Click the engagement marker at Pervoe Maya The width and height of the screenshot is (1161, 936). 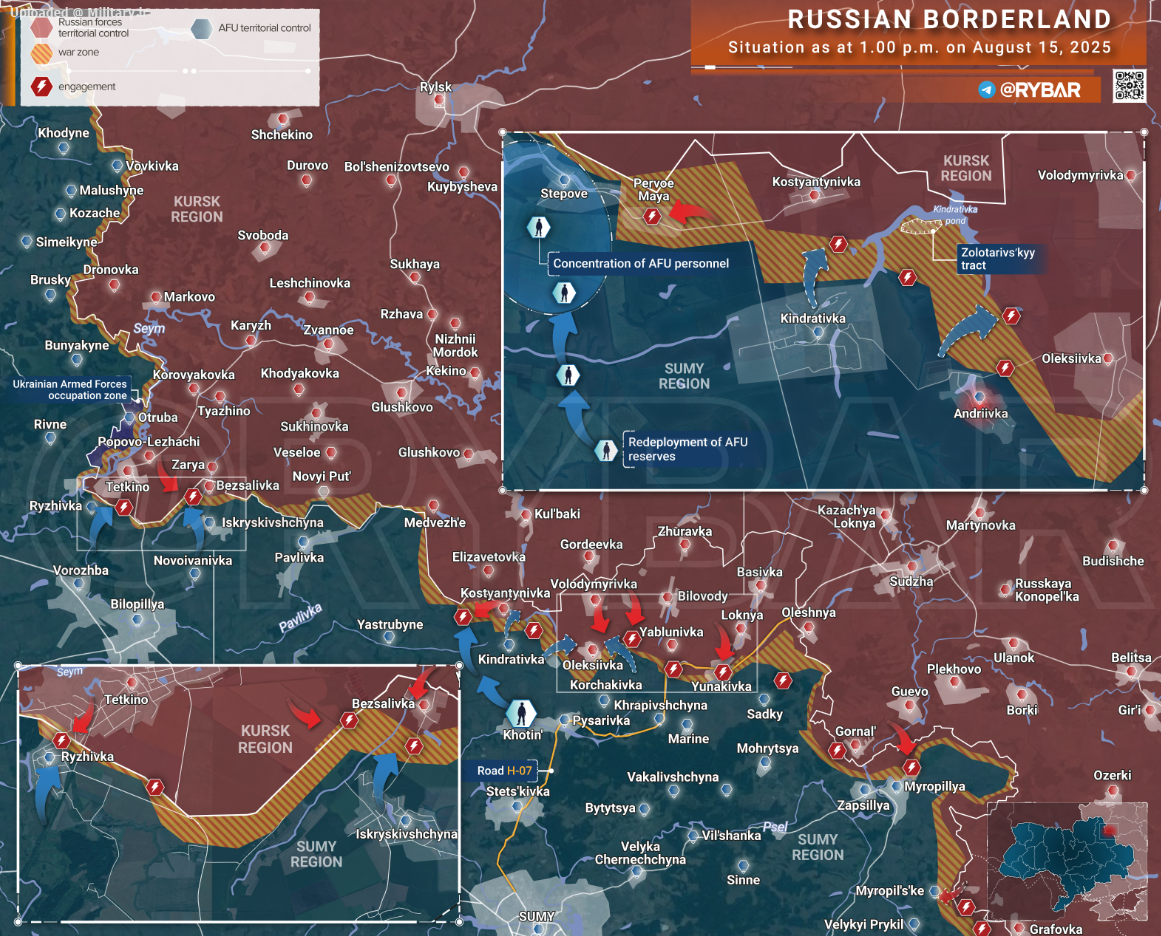pos(652,216)
